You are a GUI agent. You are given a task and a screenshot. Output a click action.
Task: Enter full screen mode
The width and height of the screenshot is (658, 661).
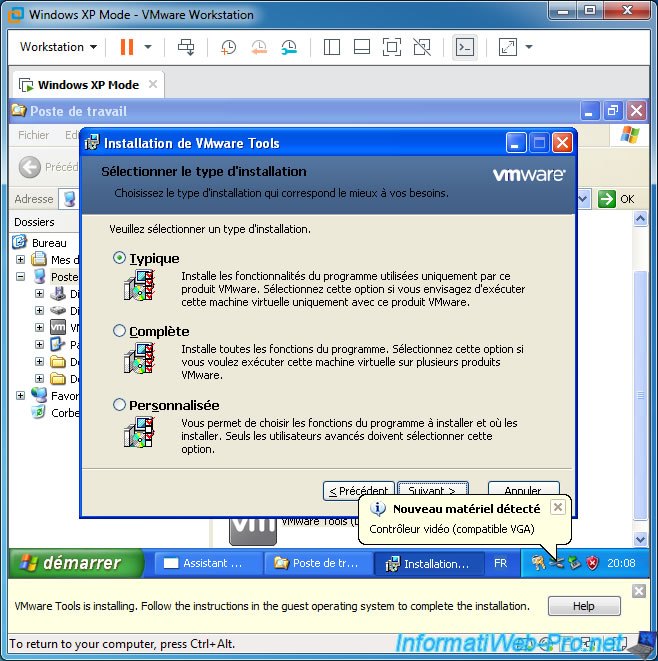pyautogui.click(x=392, y=47)
